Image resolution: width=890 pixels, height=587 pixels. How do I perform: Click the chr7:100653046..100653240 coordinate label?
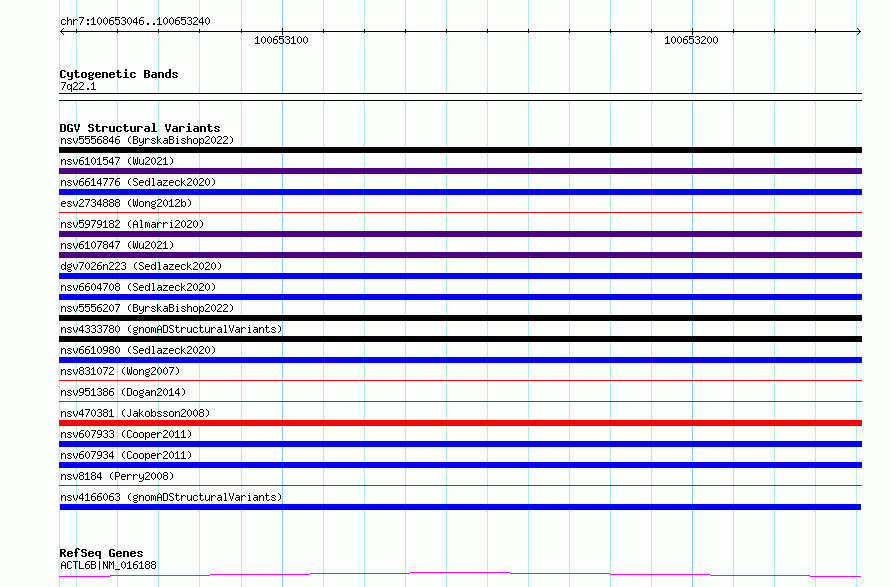tap(135, 22)
